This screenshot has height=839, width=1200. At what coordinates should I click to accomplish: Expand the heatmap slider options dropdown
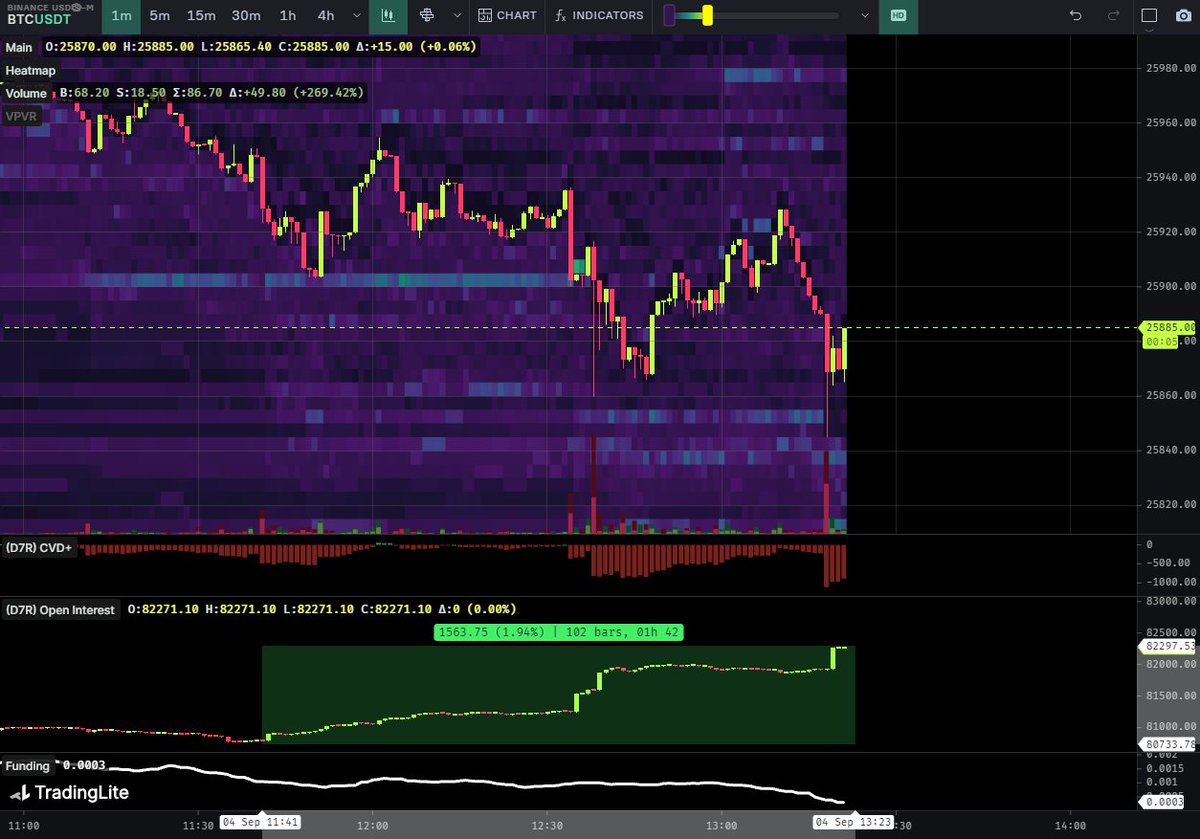click(x=865, y=16)
